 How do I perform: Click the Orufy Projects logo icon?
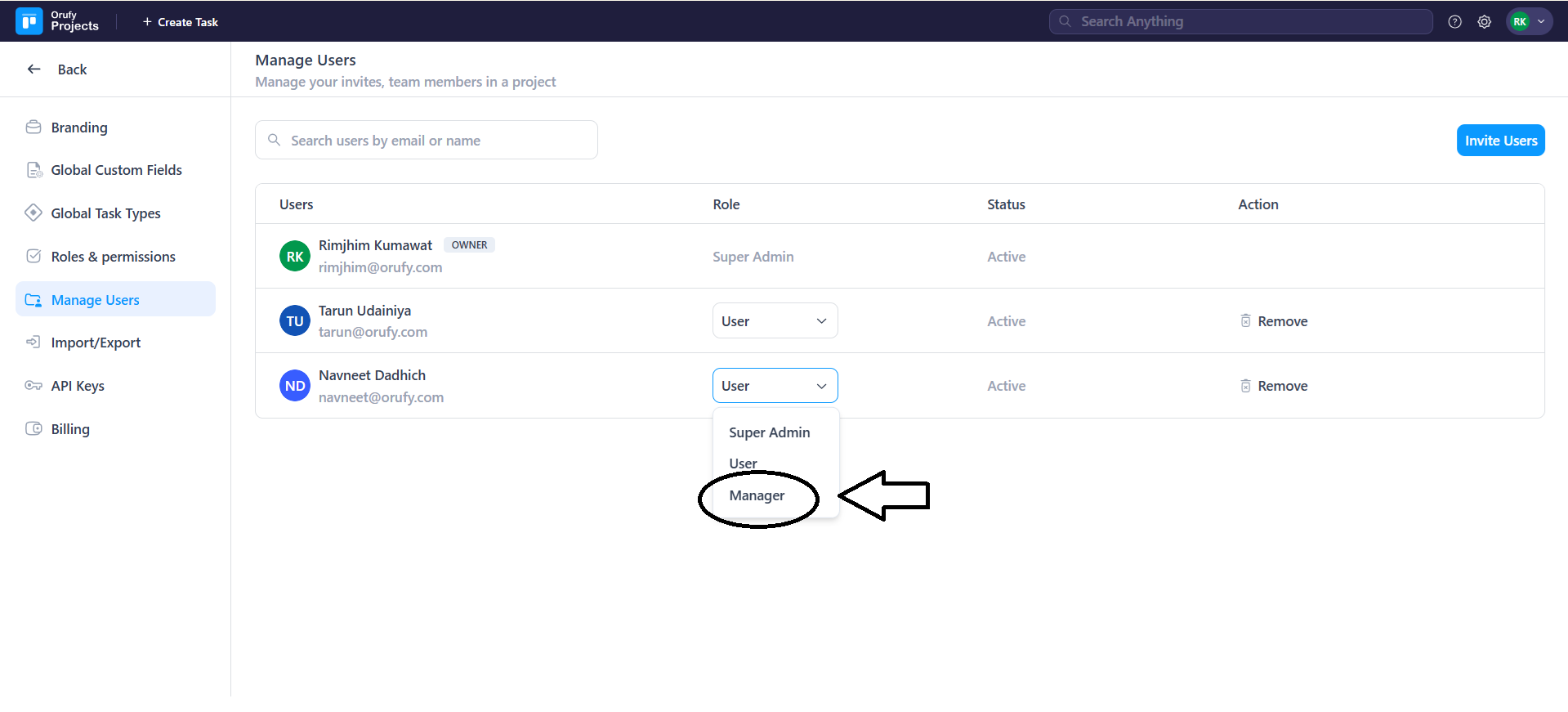29,21
